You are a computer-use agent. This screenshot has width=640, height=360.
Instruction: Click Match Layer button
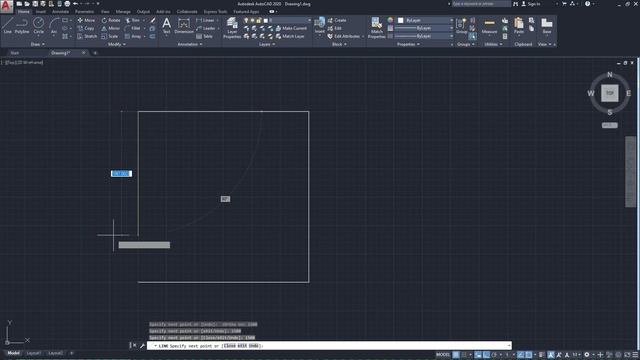pos(290,36)
